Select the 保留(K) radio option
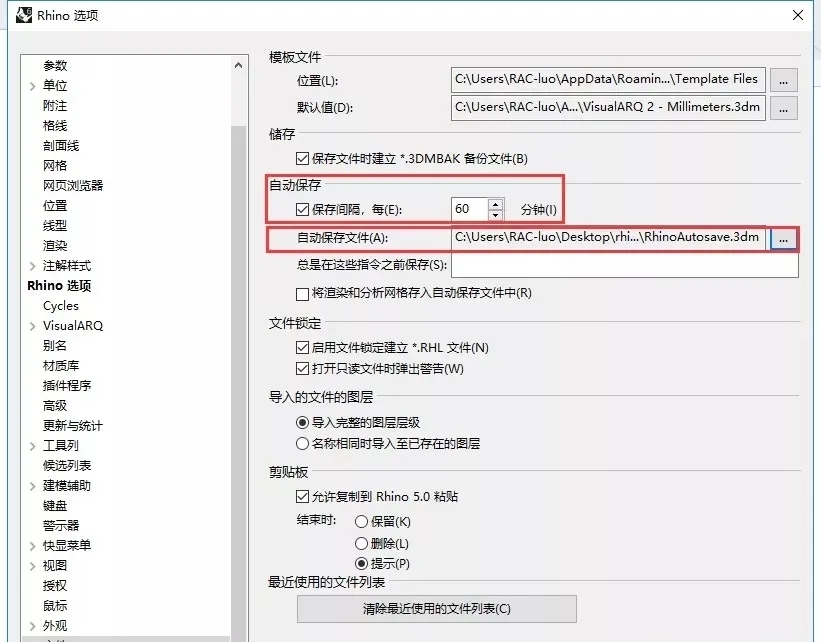Screen dimensions: 821x642 (362, 522)
